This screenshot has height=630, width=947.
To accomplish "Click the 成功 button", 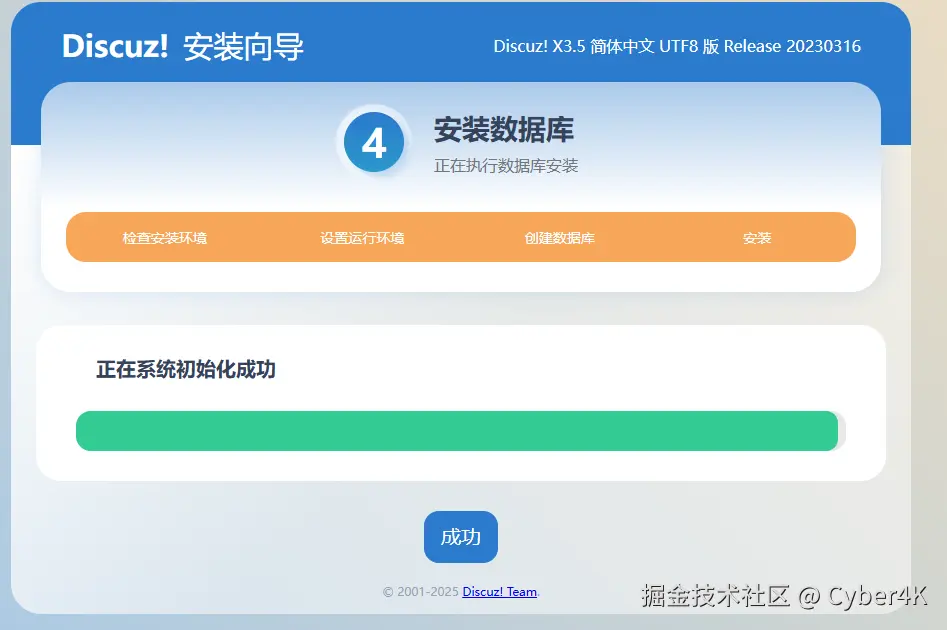I will [461, 536].
